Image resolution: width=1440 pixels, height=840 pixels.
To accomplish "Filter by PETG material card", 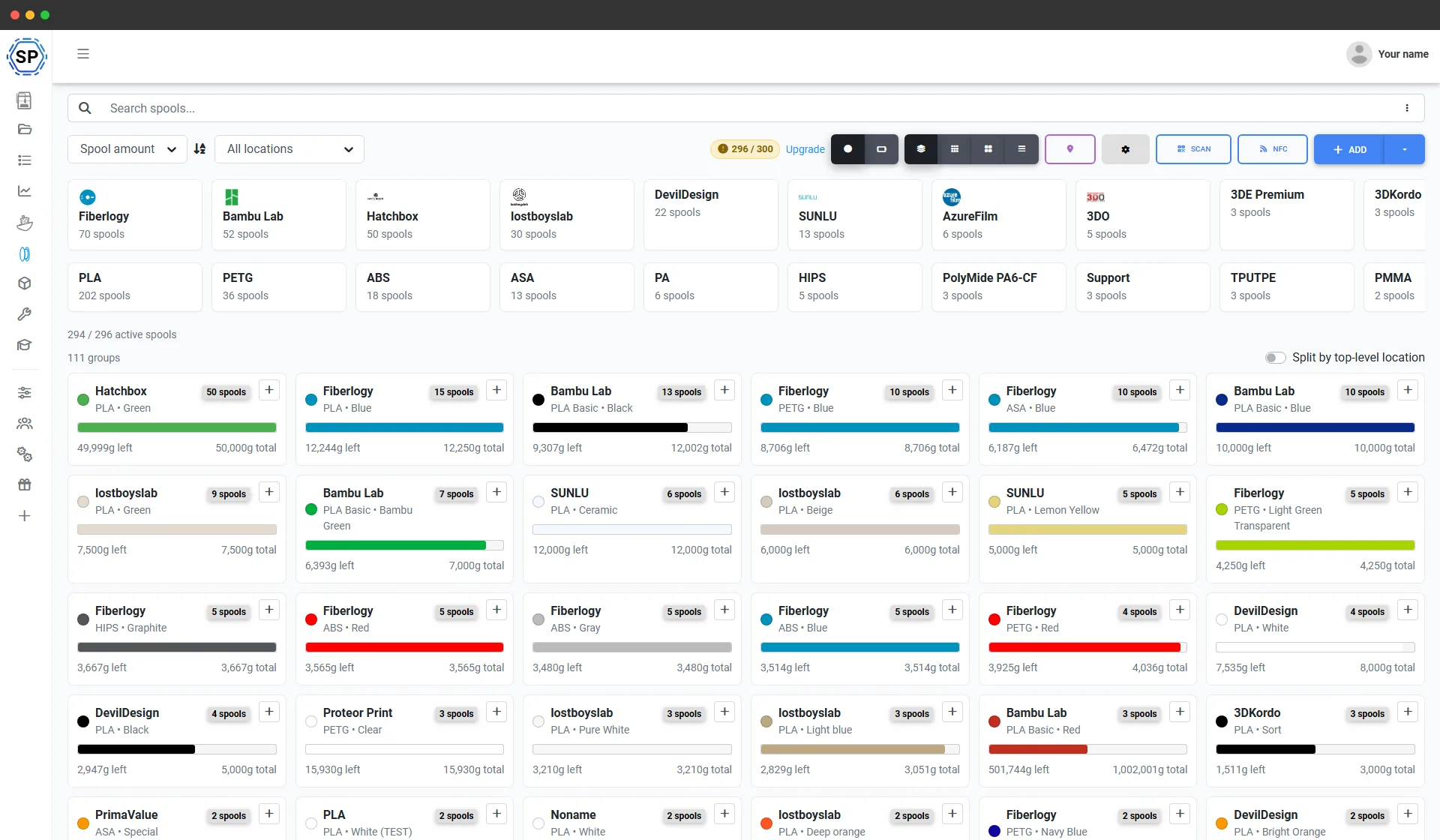I will (x=279, y=286).
